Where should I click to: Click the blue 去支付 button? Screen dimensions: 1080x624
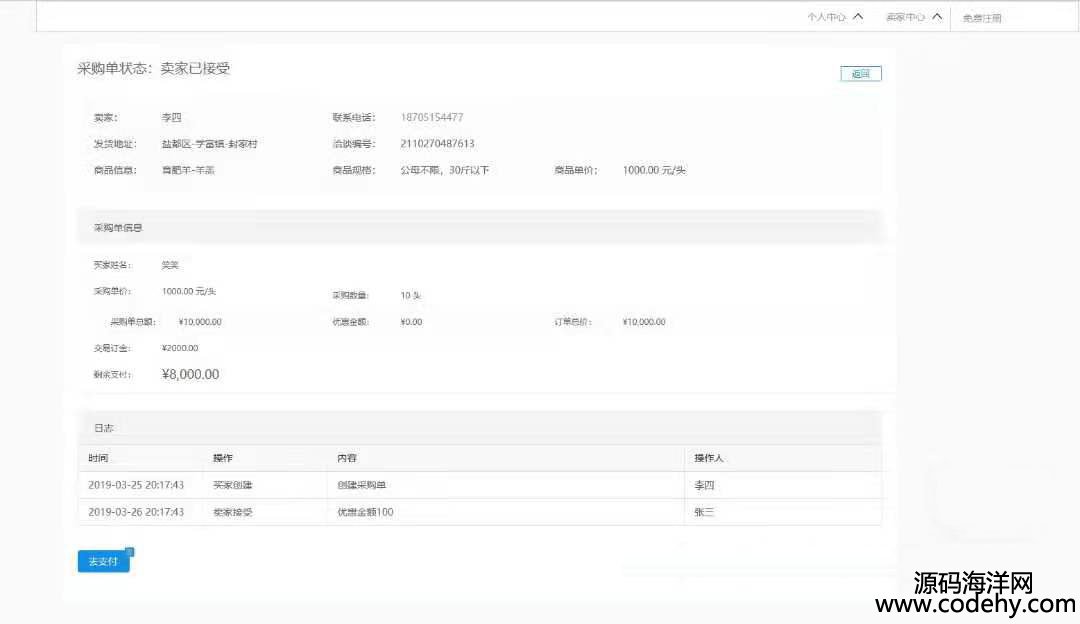pos(103,561)
